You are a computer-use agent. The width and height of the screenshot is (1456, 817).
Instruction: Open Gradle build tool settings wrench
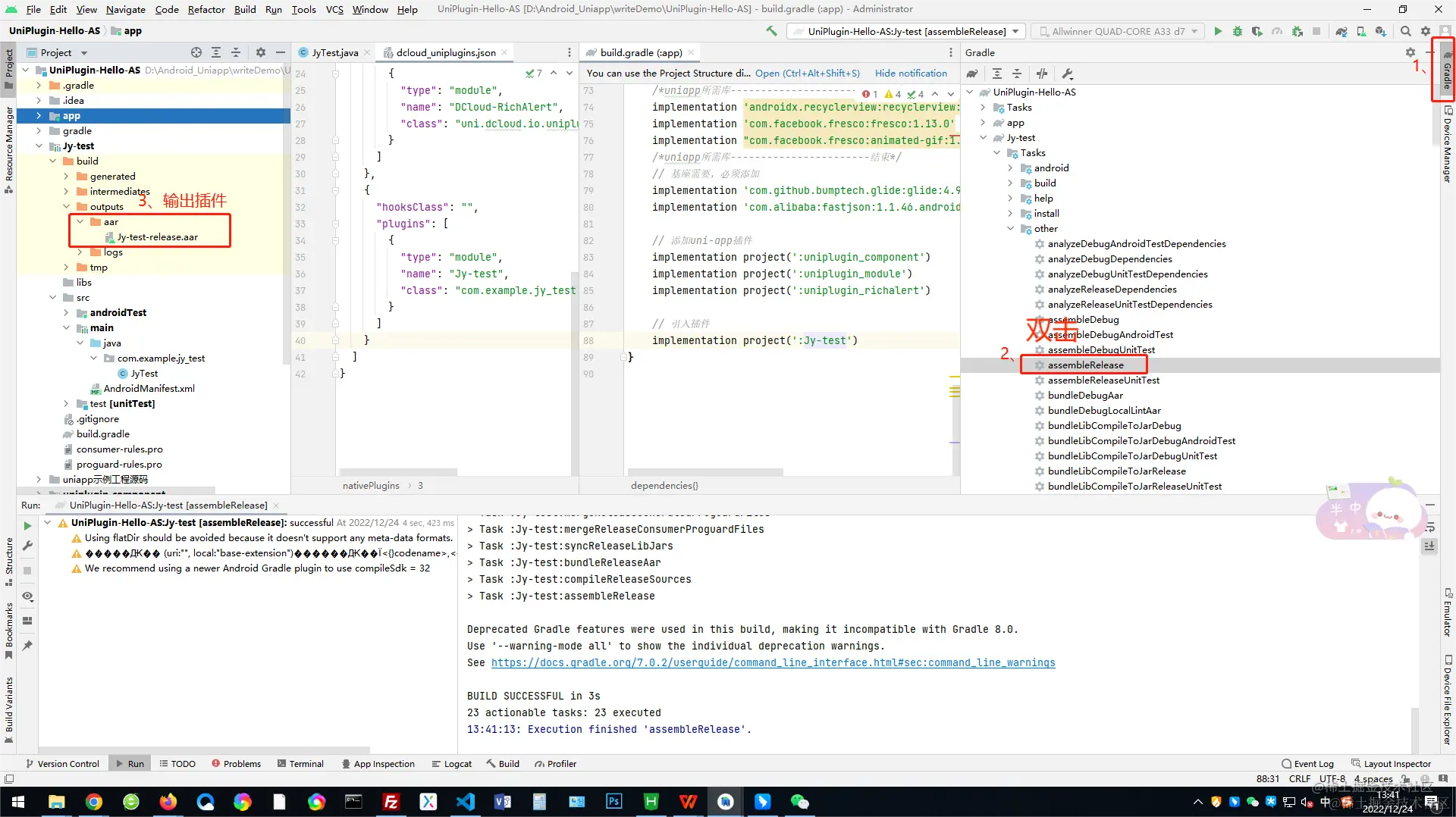point(1068,74)
